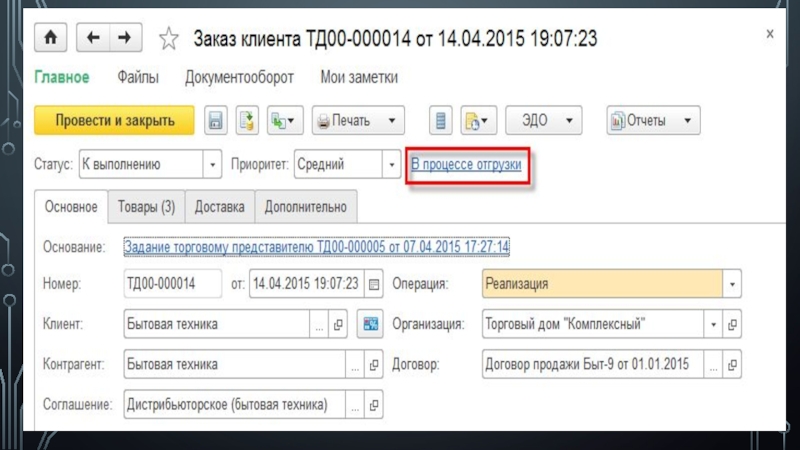Switch to Главное section

pos(62,78)
